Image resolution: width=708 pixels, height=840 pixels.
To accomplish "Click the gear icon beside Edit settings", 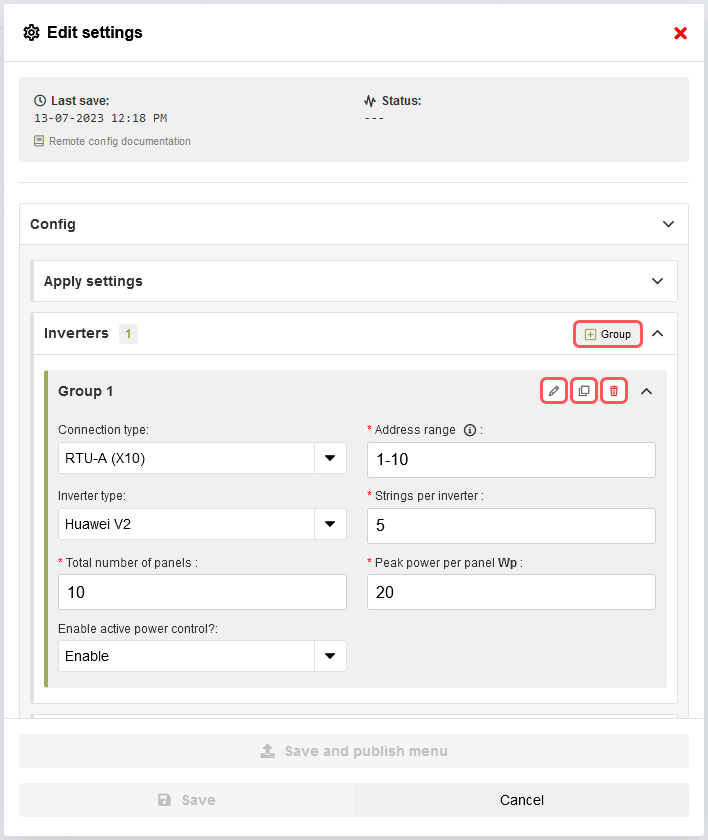I will (31, 33).
